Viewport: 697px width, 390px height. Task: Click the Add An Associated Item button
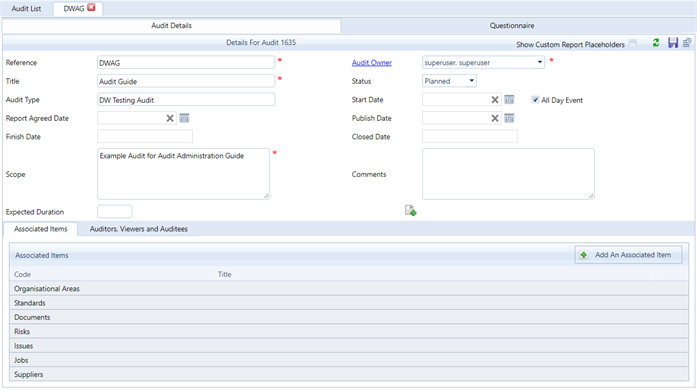tap(628, 255)
